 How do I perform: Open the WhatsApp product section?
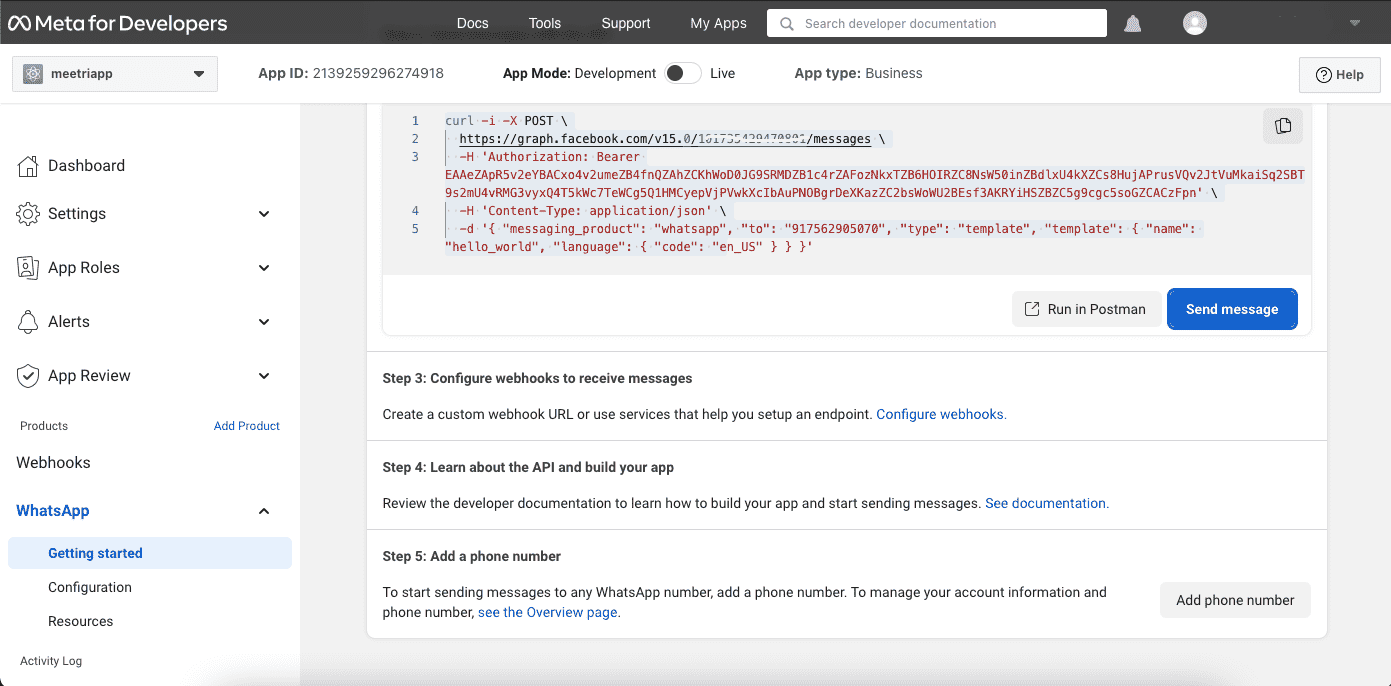pyautogui.click(x=53, y=511)
